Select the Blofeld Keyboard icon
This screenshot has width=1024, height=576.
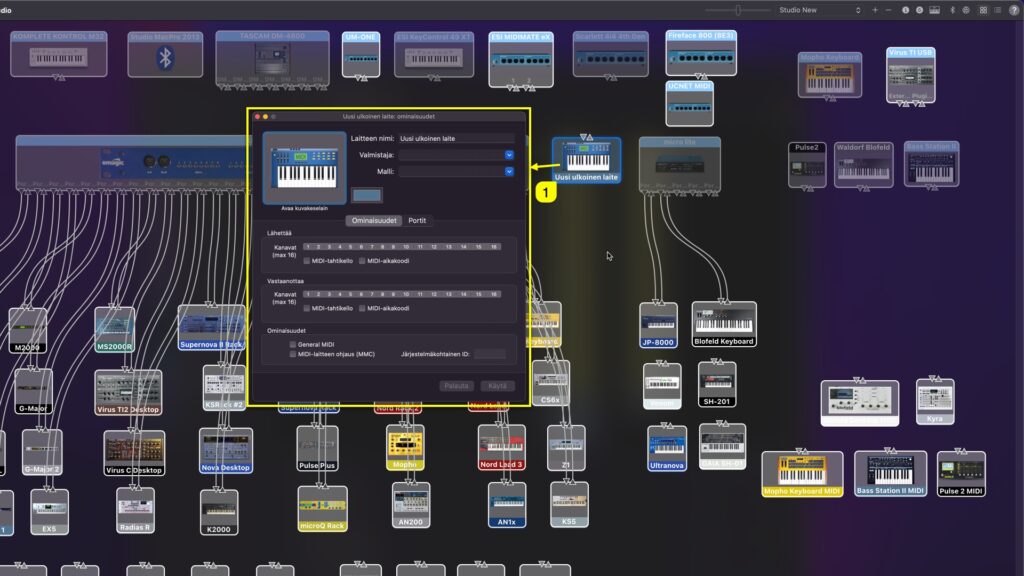[x=723, y=325]
